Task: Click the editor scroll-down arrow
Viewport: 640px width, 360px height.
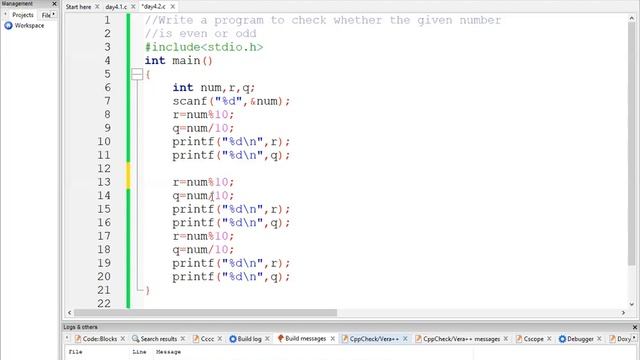Action: [x=632, y=304]
